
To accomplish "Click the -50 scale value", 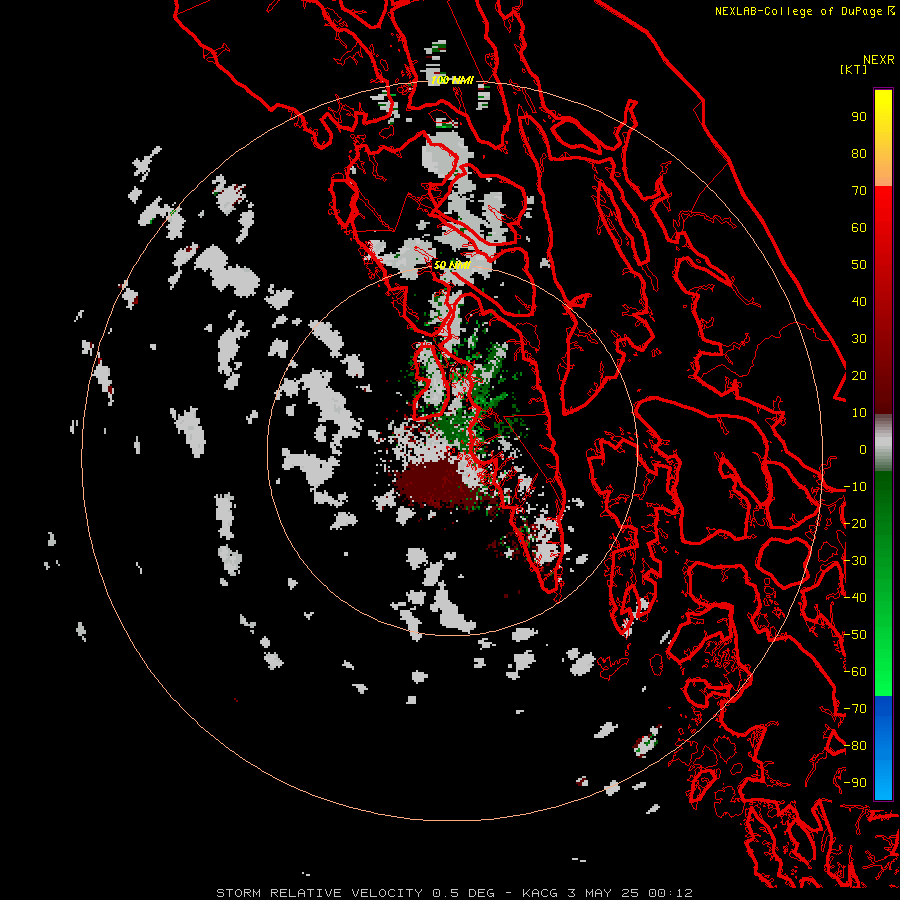I will tap(855, 635).
